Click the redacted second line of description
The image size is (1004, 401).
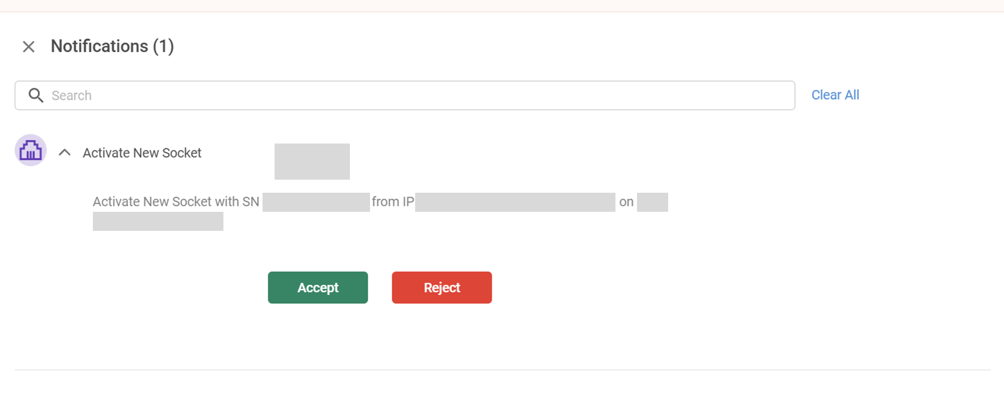point(158,221)
